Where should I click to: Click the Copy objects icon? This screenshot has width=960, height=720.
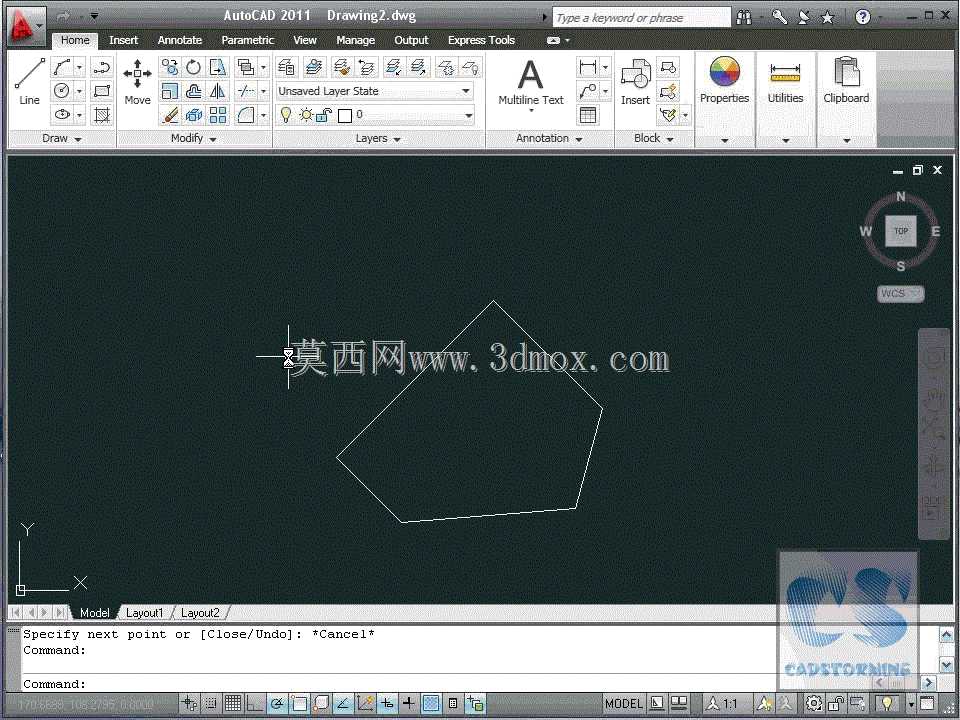point(170,67)
